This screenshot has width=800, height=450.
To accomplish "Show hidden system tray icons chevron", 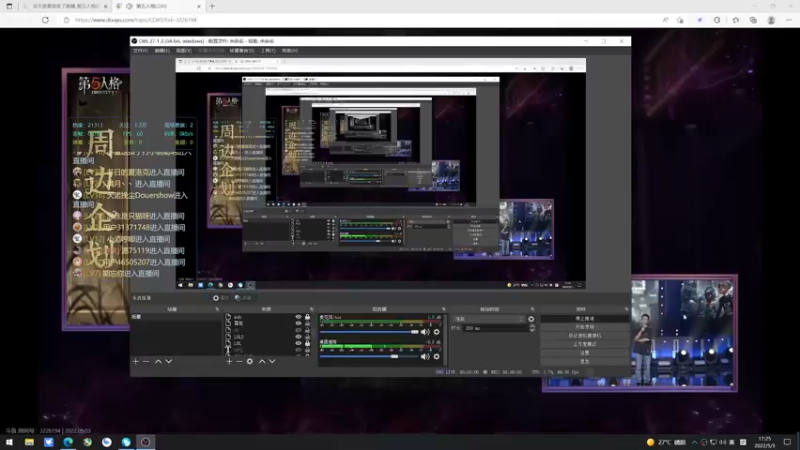I will (694, 442).
